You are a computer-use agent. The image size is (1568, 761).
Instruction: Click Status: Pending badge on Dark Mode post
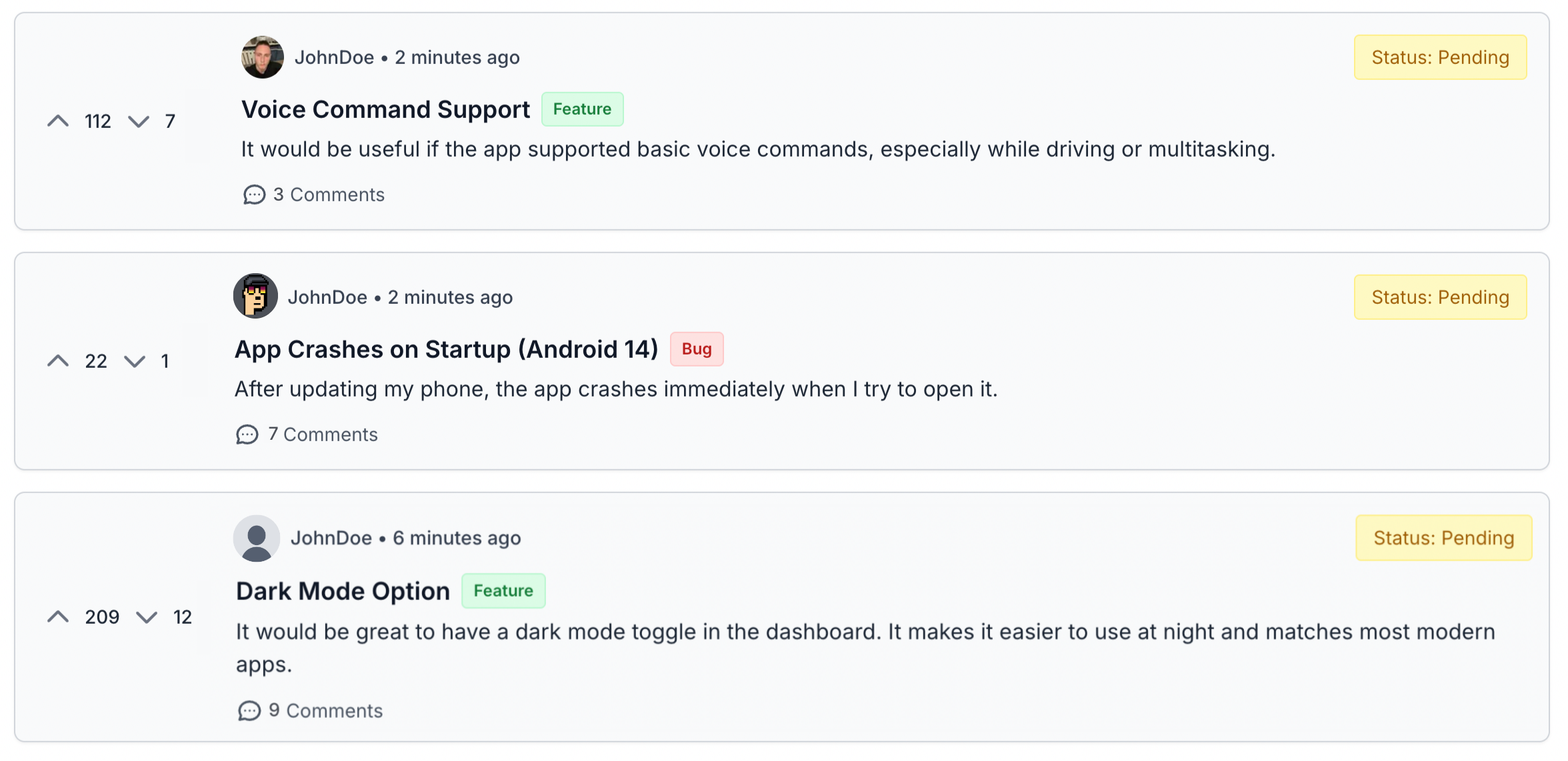(x=1444, y=538)
